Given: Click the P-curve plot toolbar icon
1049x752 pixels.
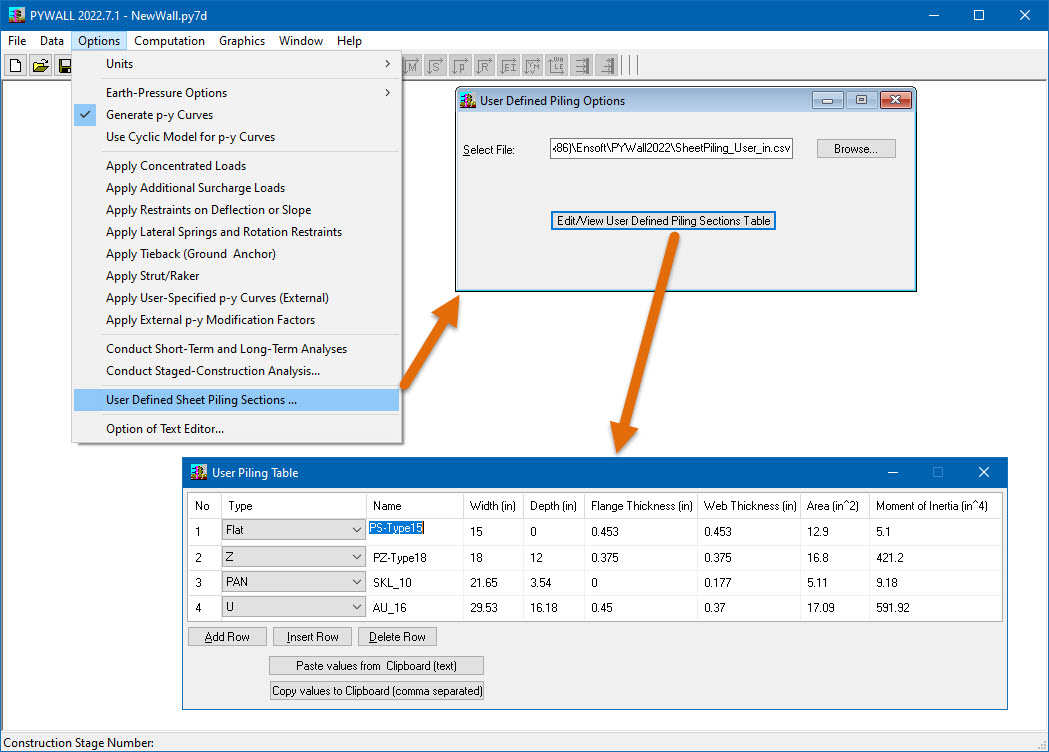Looking at the screenshot, I should pyautogui.click(x=460, y=65).
